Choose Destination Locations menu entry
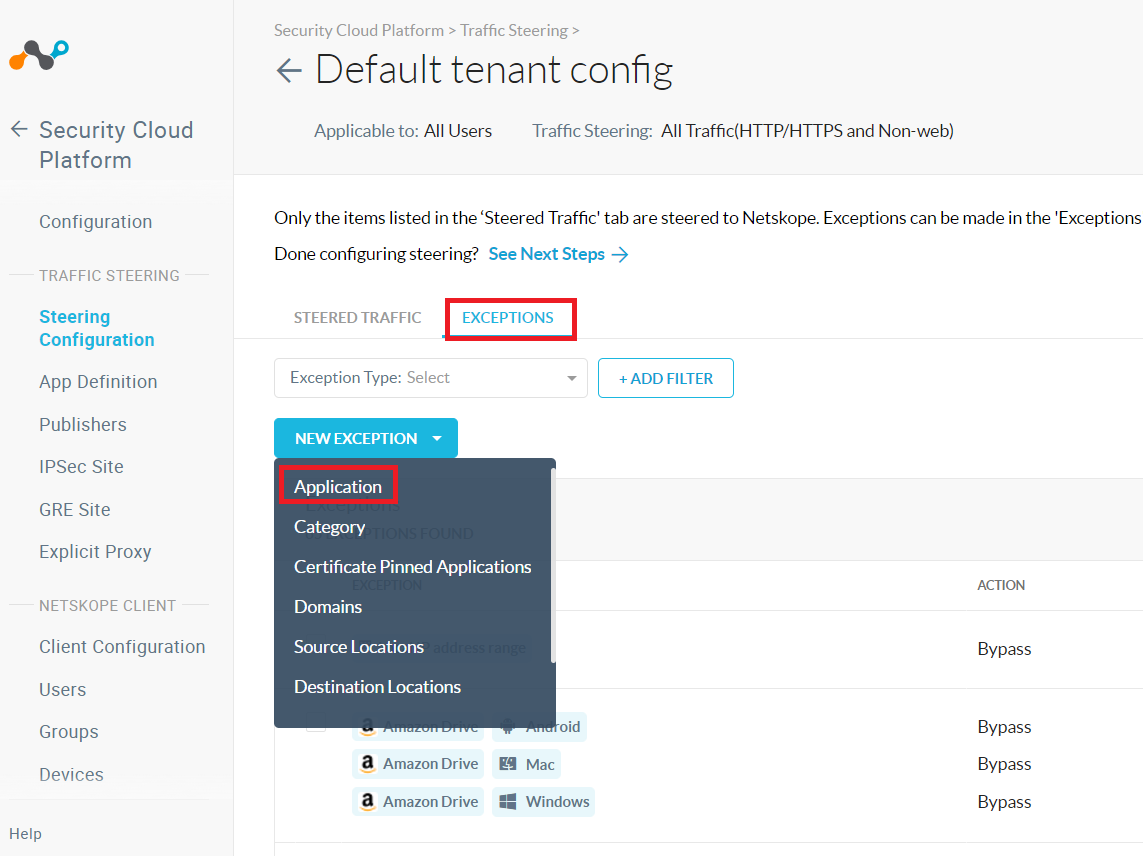This screenshot has height=856, width=1143. [377, 687]
